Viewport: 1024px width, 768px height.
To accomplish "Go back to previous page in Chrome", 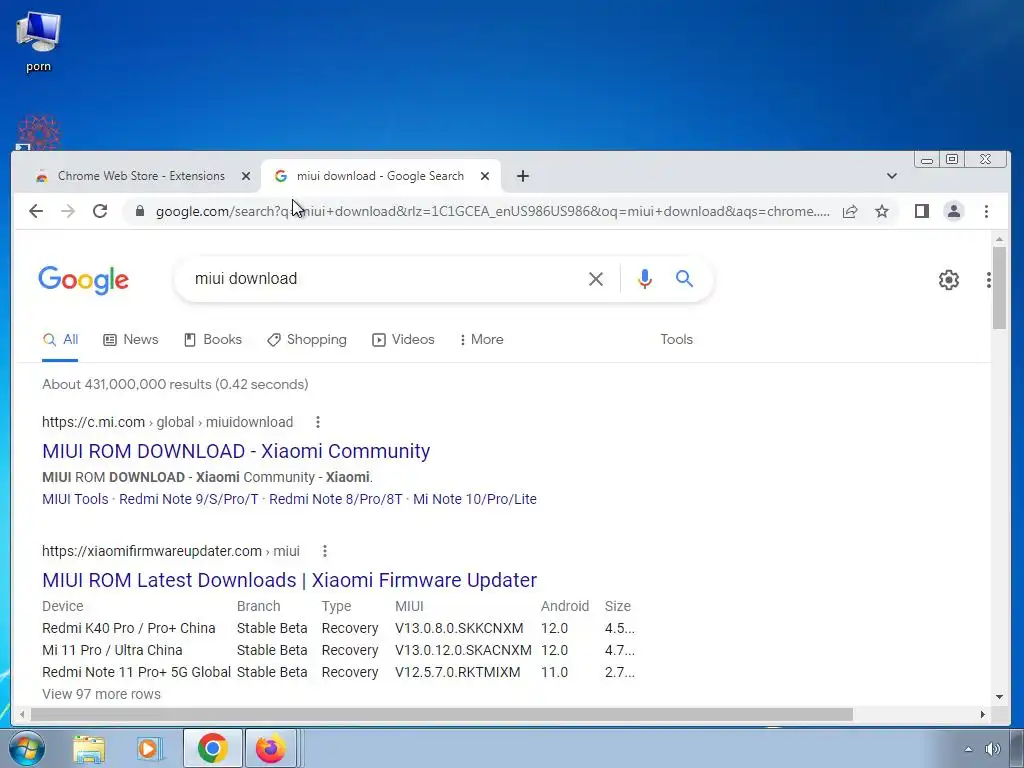I will (36, 211).
